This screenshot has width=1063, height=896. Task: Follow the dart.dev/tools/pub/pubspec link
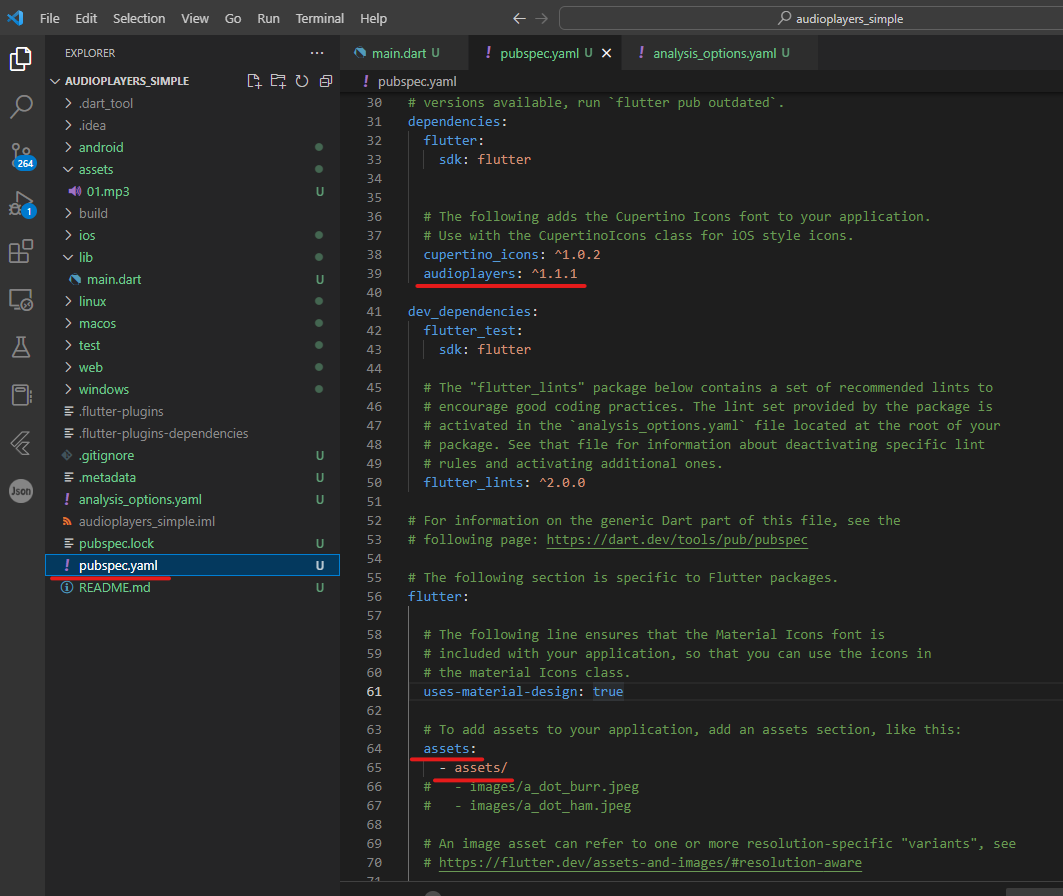pos(677,539)
